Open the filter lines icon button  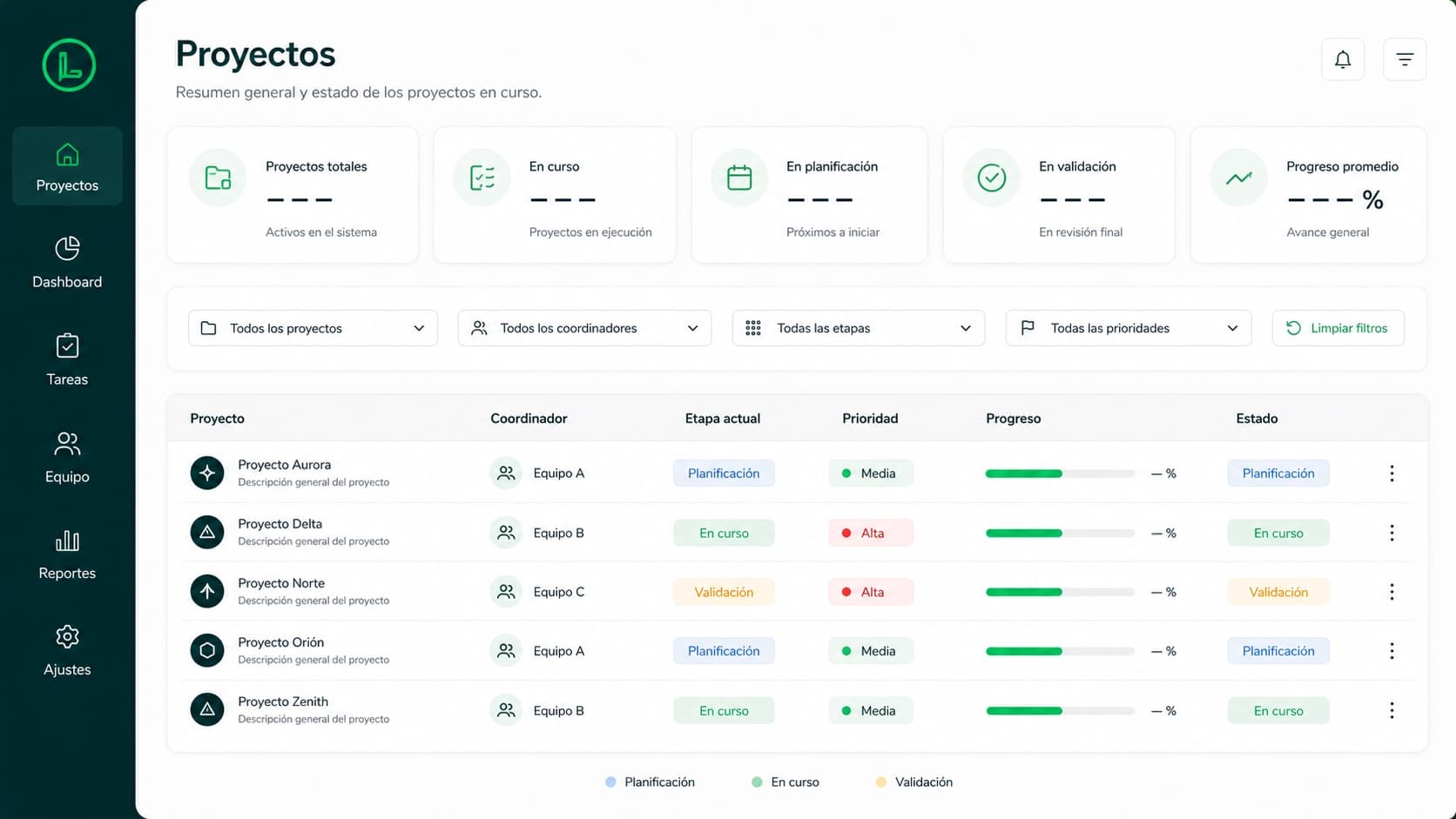[x=1405, y=59]
